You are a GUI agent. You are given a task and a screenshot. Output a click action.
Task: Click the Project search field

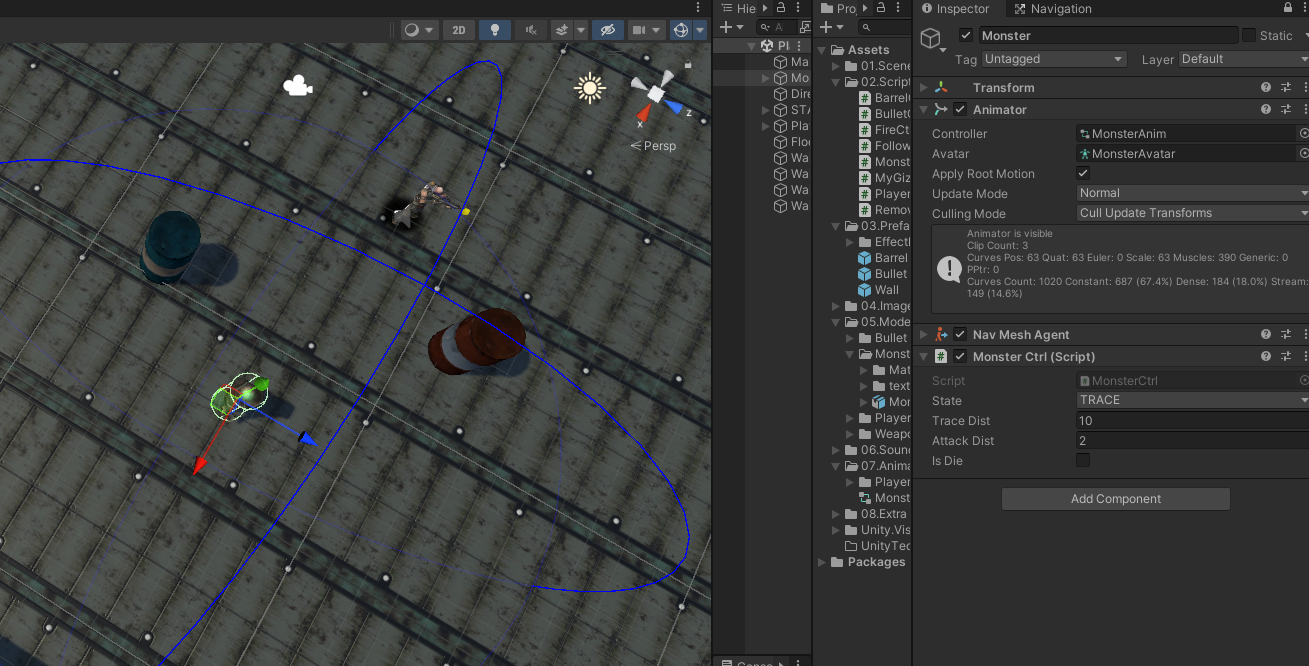(884, 28)
